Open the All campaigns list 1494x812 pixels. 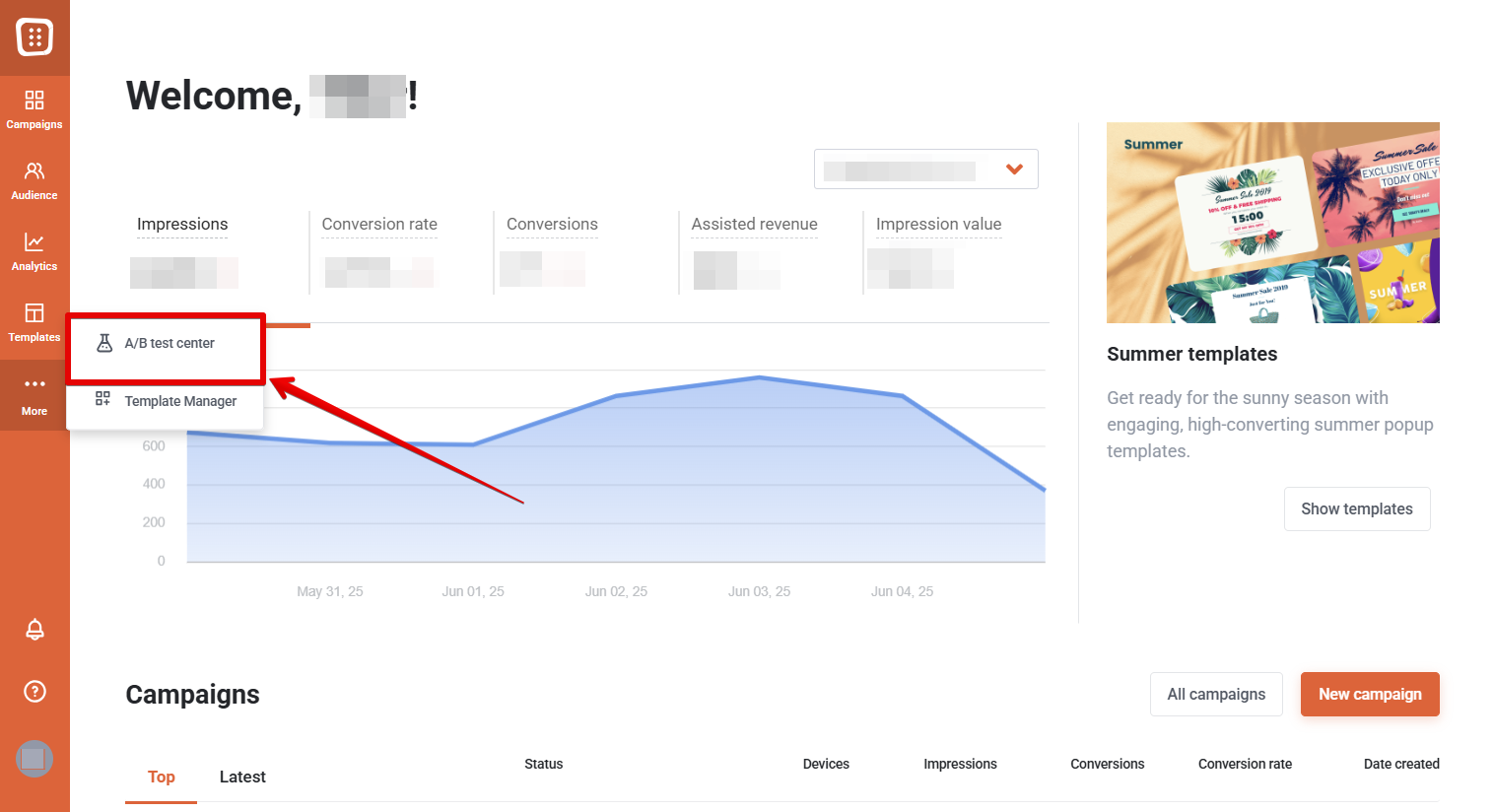pyautogui.click(x=1215, y=694)
